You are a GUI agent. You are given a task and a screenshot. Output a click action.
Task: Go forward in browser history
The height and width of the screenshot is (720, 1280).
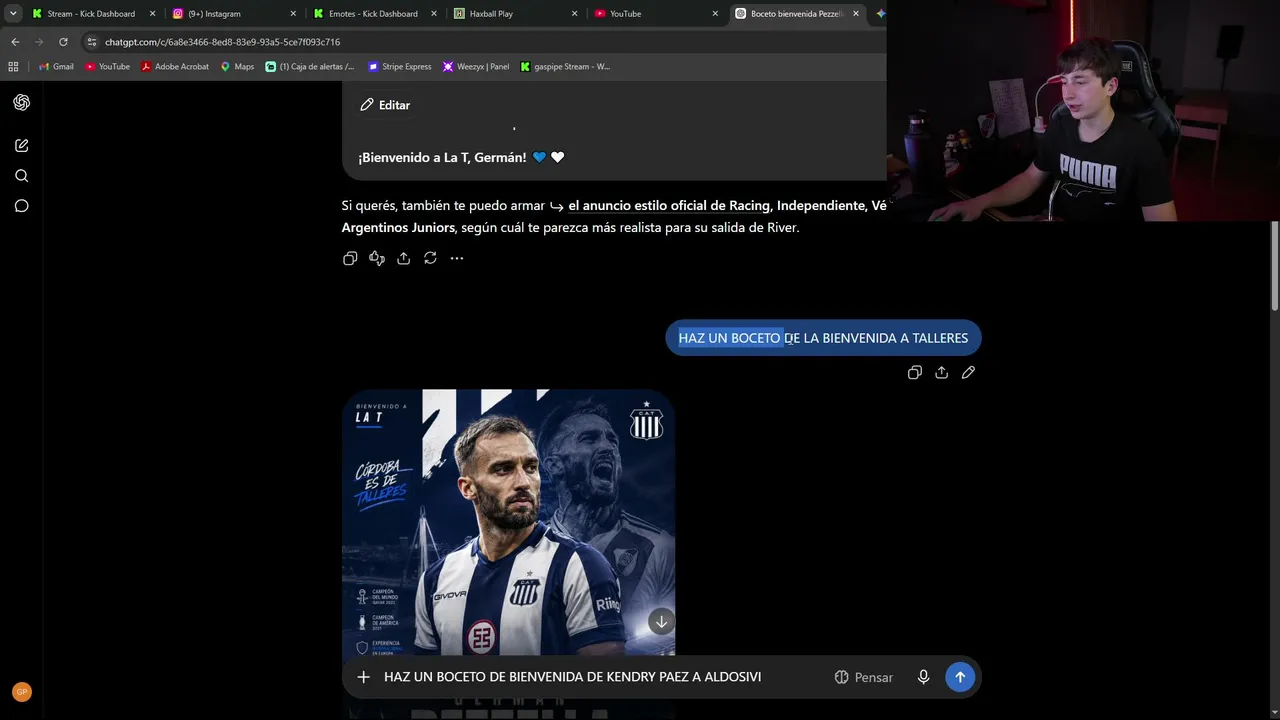tap(39, 42)
